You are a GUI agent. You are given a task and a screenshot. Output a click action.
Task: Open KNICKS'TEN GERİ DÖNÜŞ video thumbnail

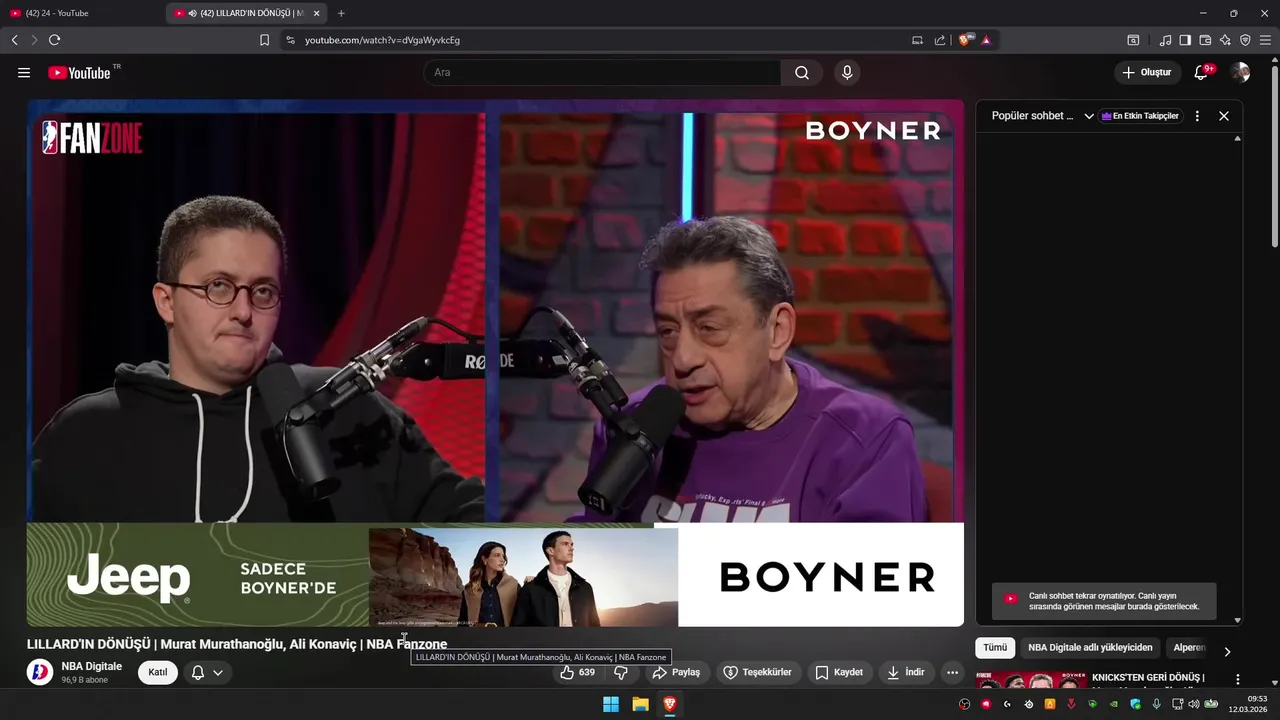coord(1031,680)
